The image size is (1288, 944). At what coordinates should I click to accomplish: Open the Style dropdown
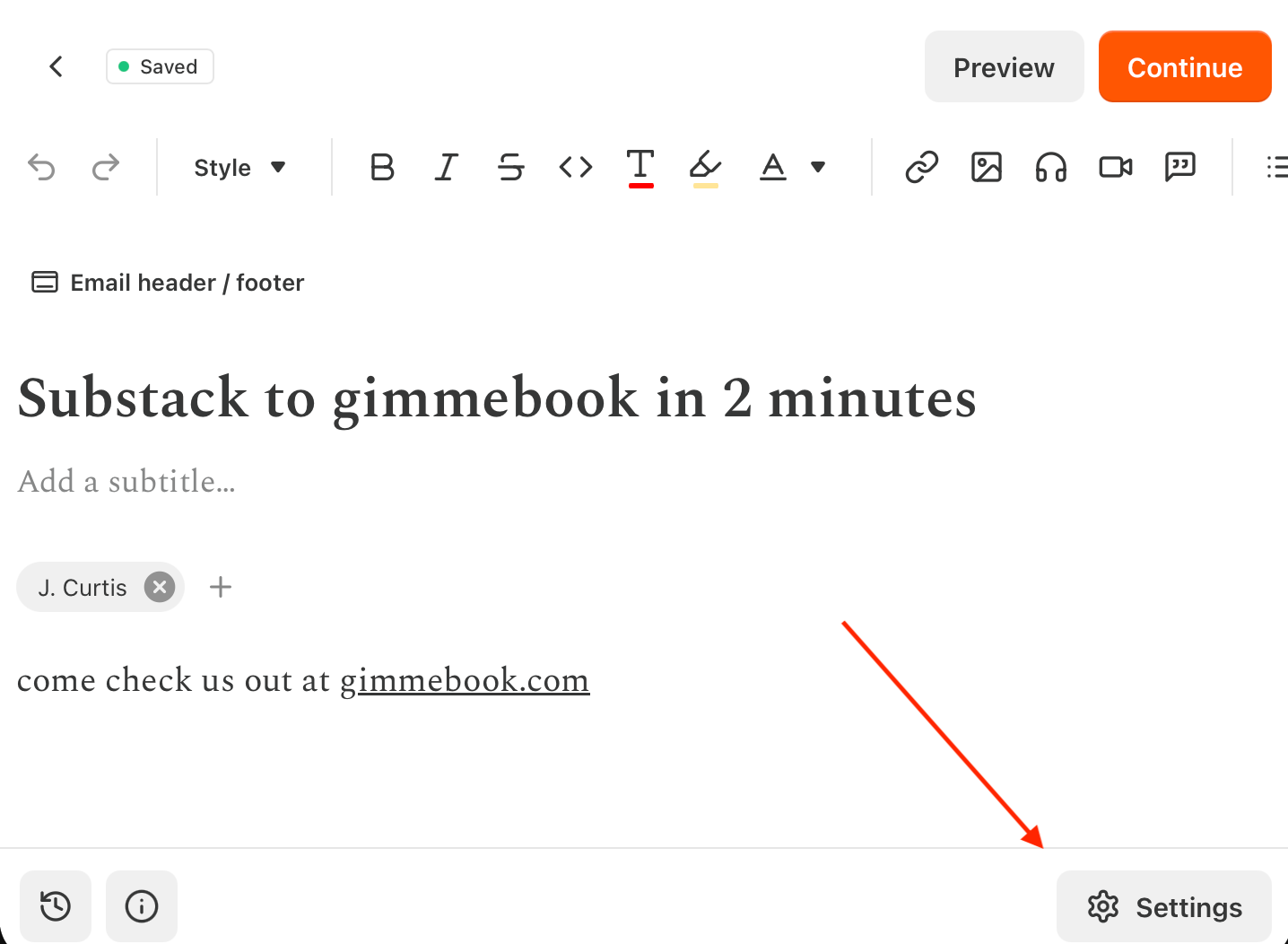point(239,168)
